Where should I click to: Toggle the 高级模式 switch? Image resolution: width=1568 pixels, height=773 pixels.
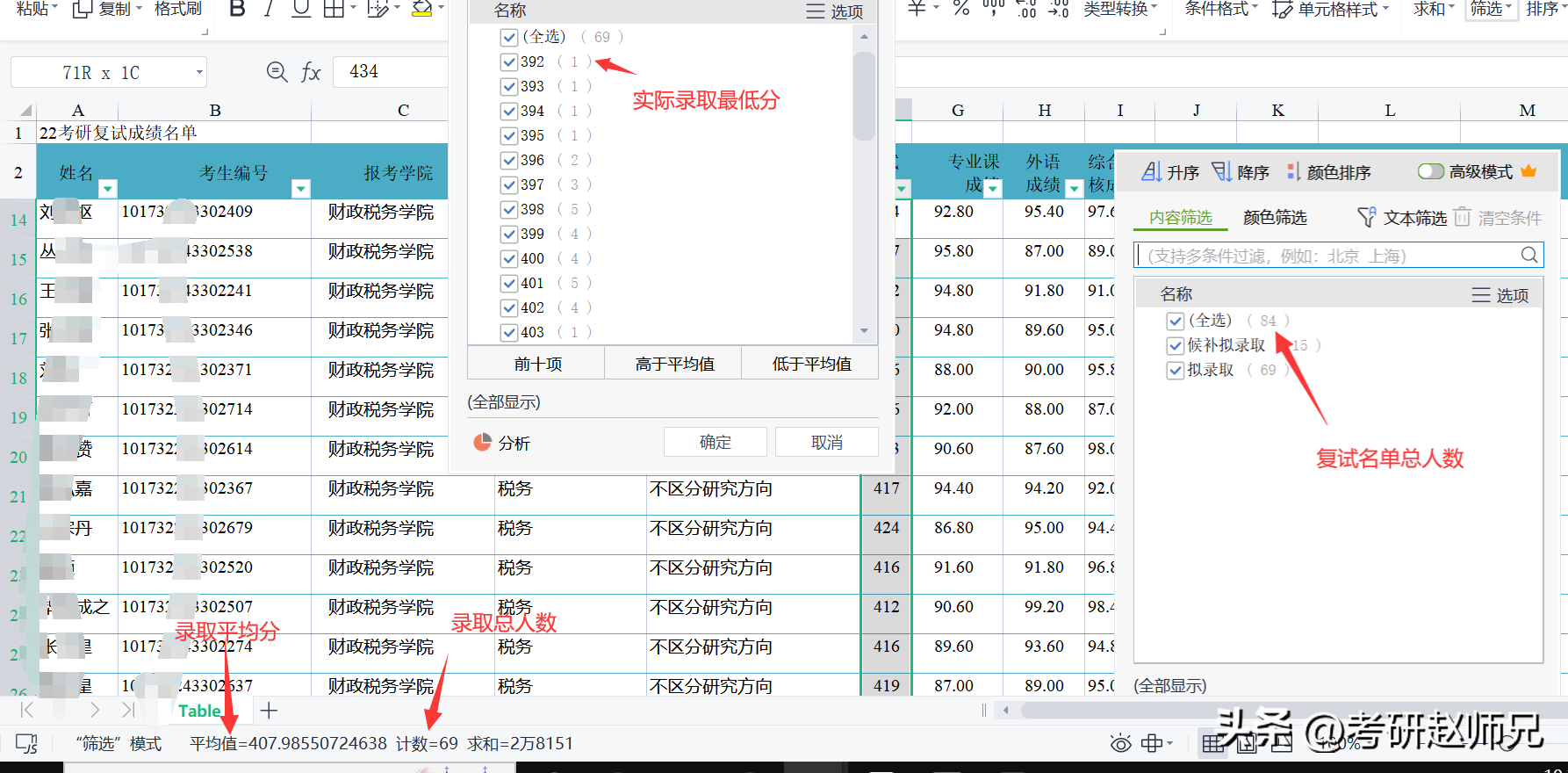1430,171
